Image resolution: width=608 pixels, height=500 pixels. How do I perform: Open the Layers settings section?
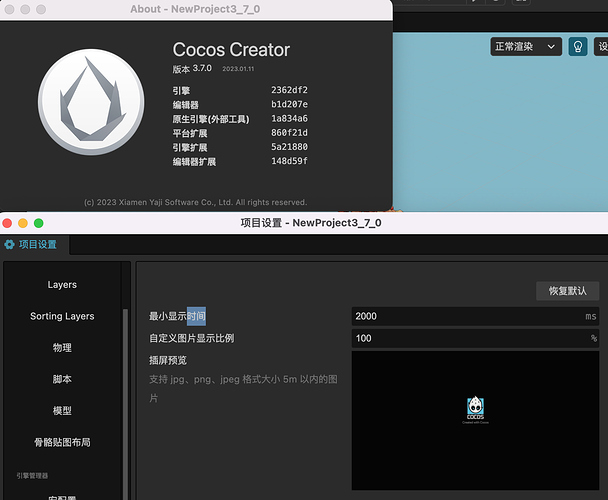[62, 285]
